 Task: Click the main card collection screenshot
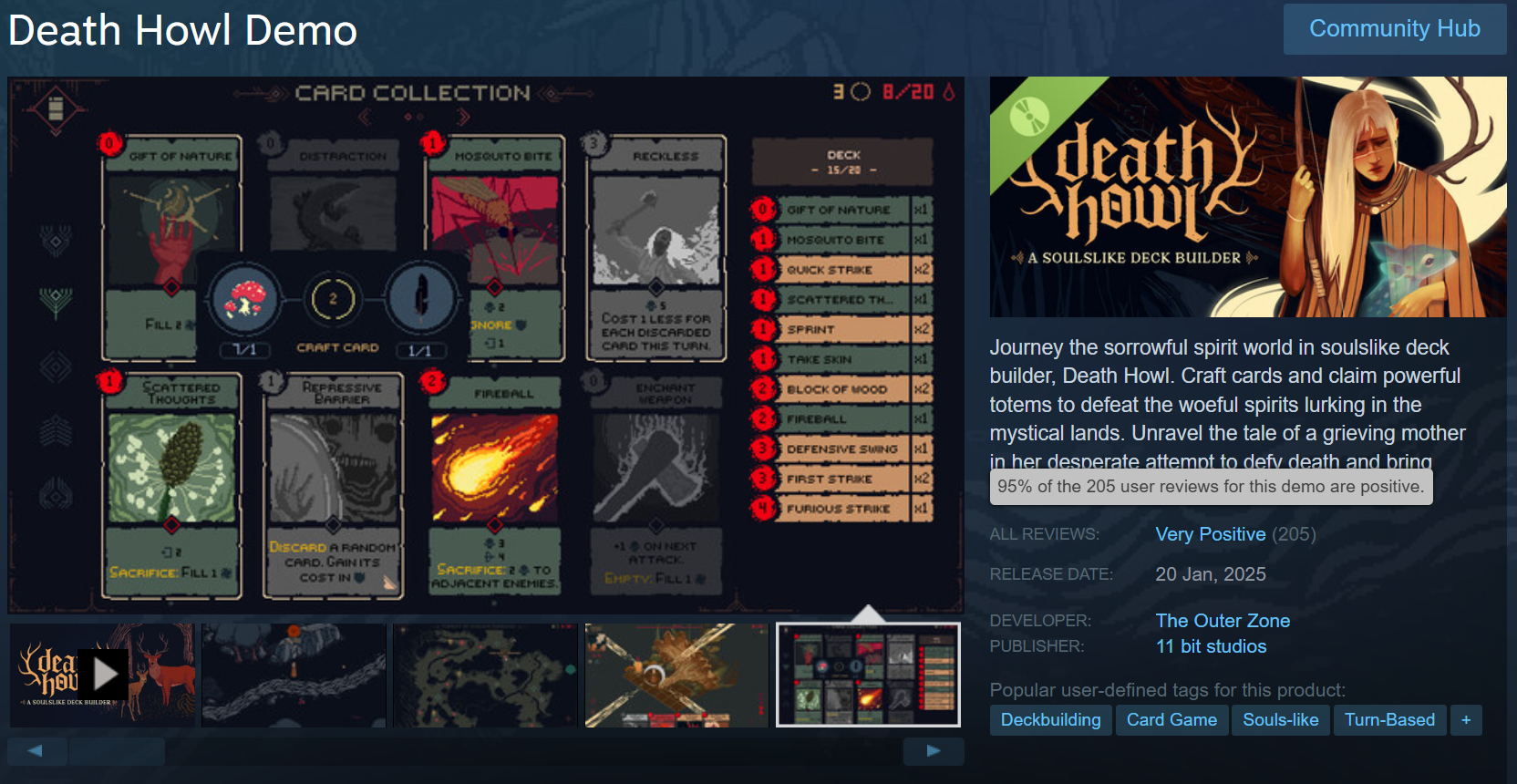[x=486, y=346]
